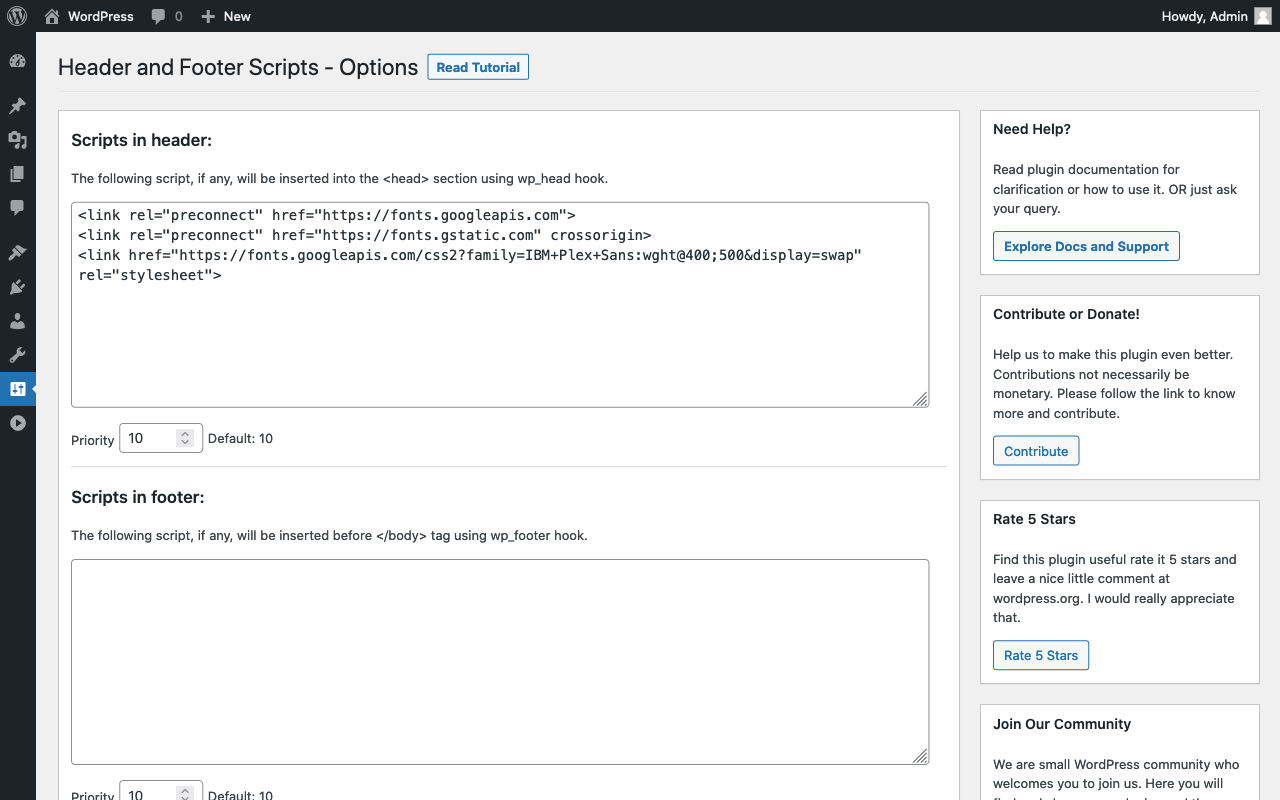Open Comments from the sidebar
1280x800 pixels.
click(x=17, y=208)
